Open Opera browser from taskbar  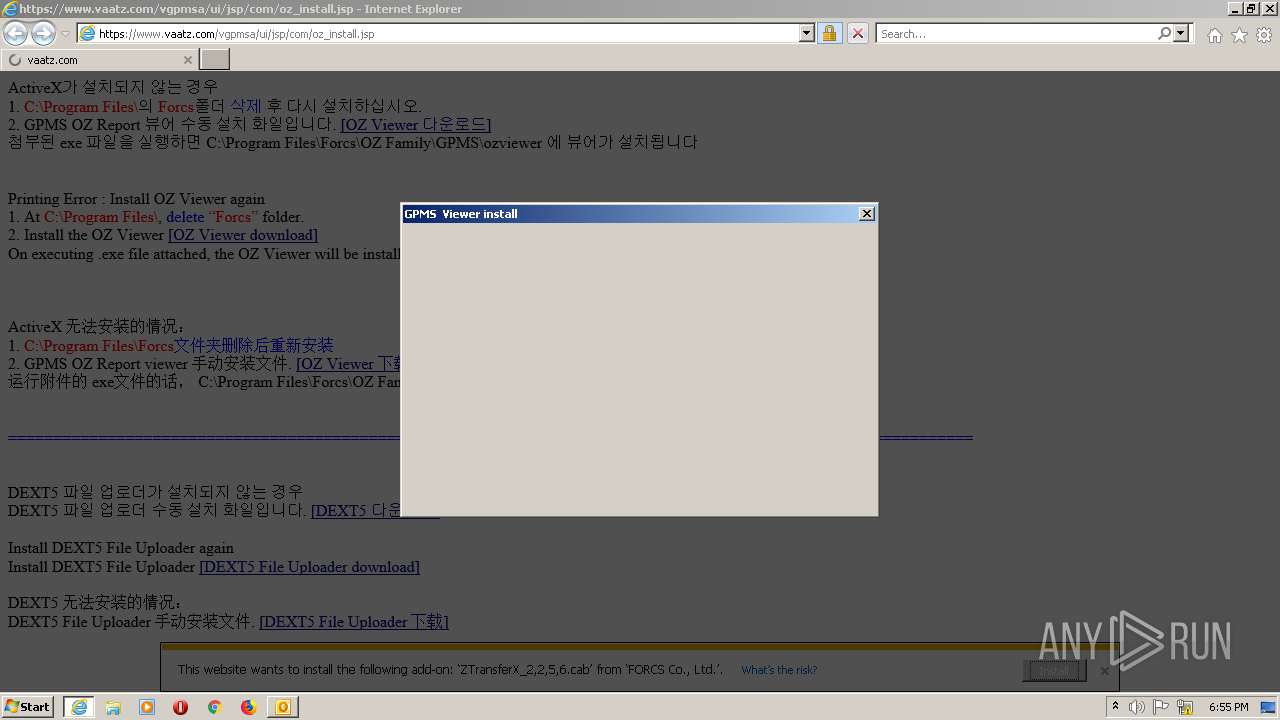181,707
